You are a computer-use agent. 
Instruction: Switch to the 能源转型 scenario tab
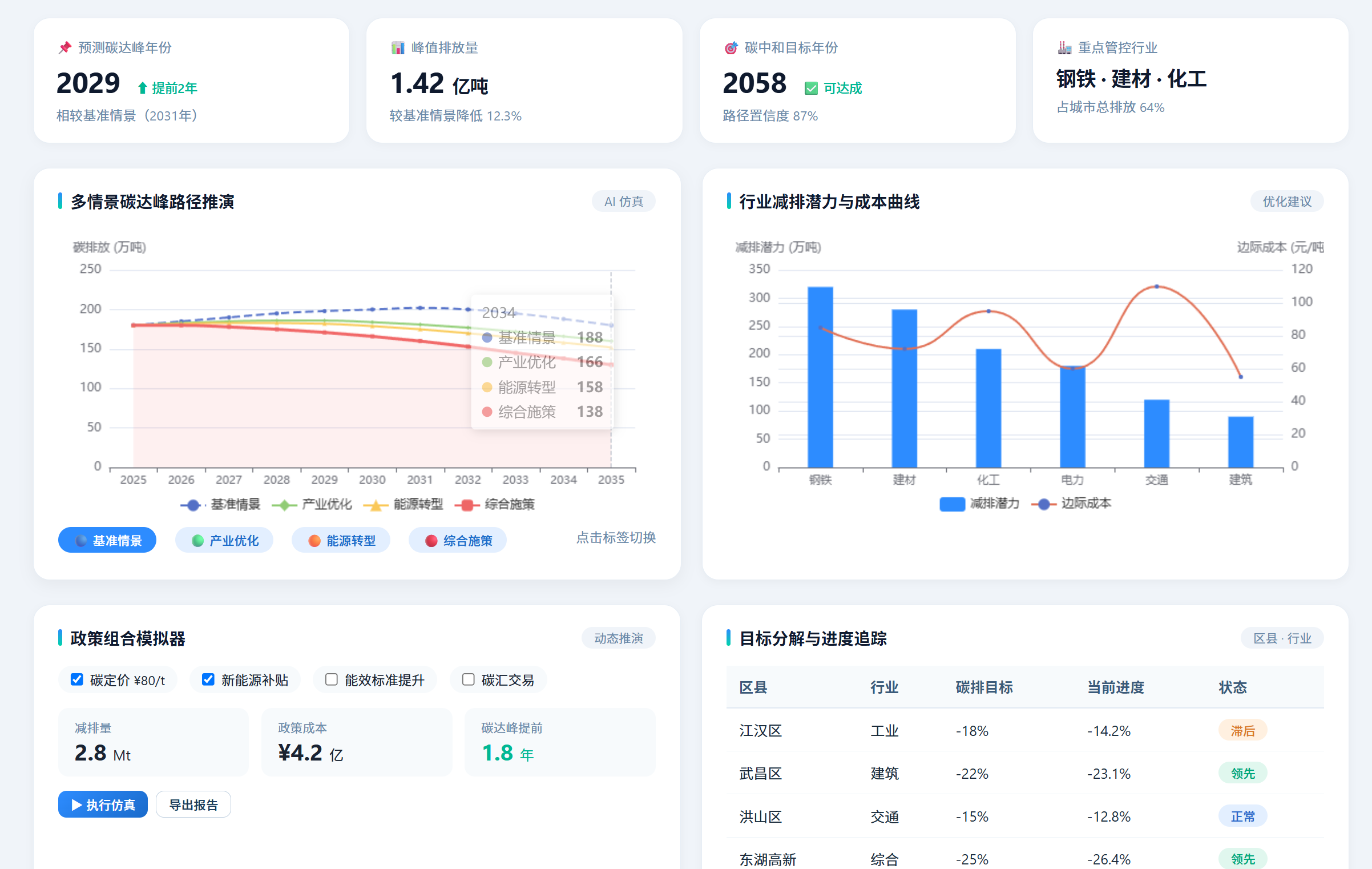click(341, 540)
